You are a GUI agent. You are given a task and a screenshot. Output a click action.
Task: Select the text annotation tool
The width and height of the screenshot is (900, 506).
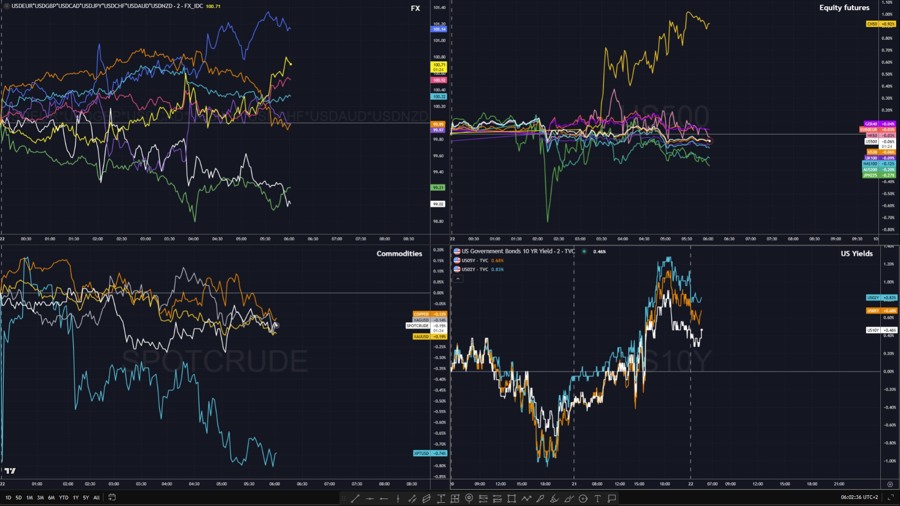coord(597,498)
